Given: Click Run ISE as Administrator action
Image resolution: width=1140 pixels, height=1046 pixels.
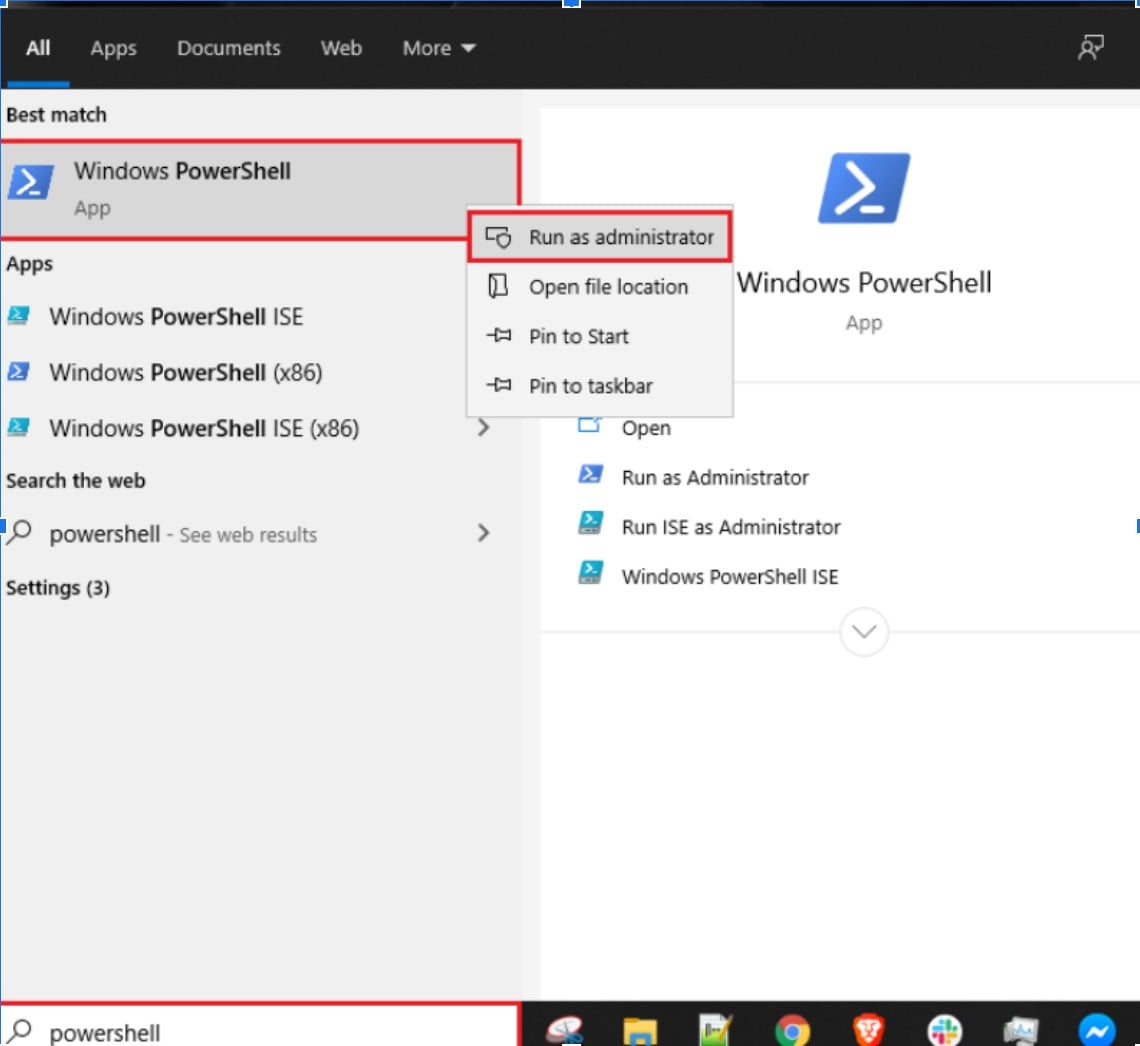Looking at the screenshot, I should 730,527.
